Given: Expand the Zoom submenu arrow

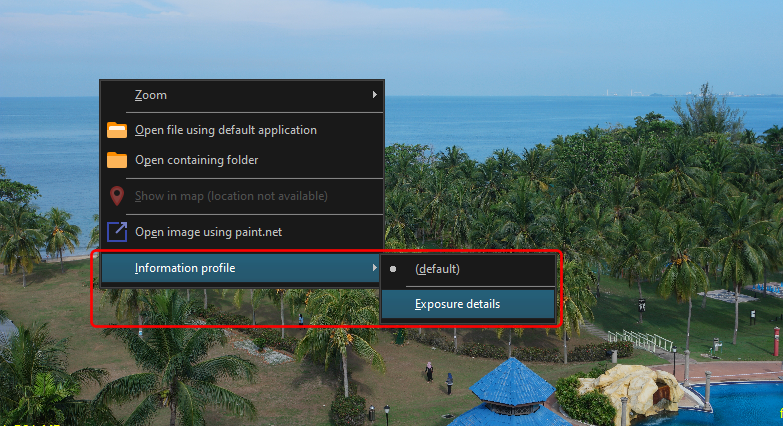Looking at the screenshot, I should point(375,95).
